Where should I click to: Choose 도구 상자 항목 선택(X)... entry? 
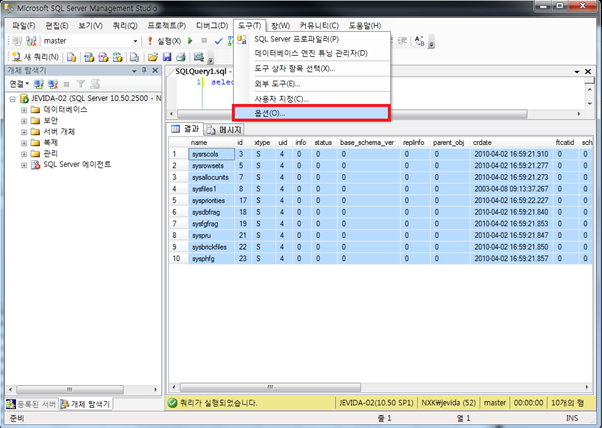point(311,69)
